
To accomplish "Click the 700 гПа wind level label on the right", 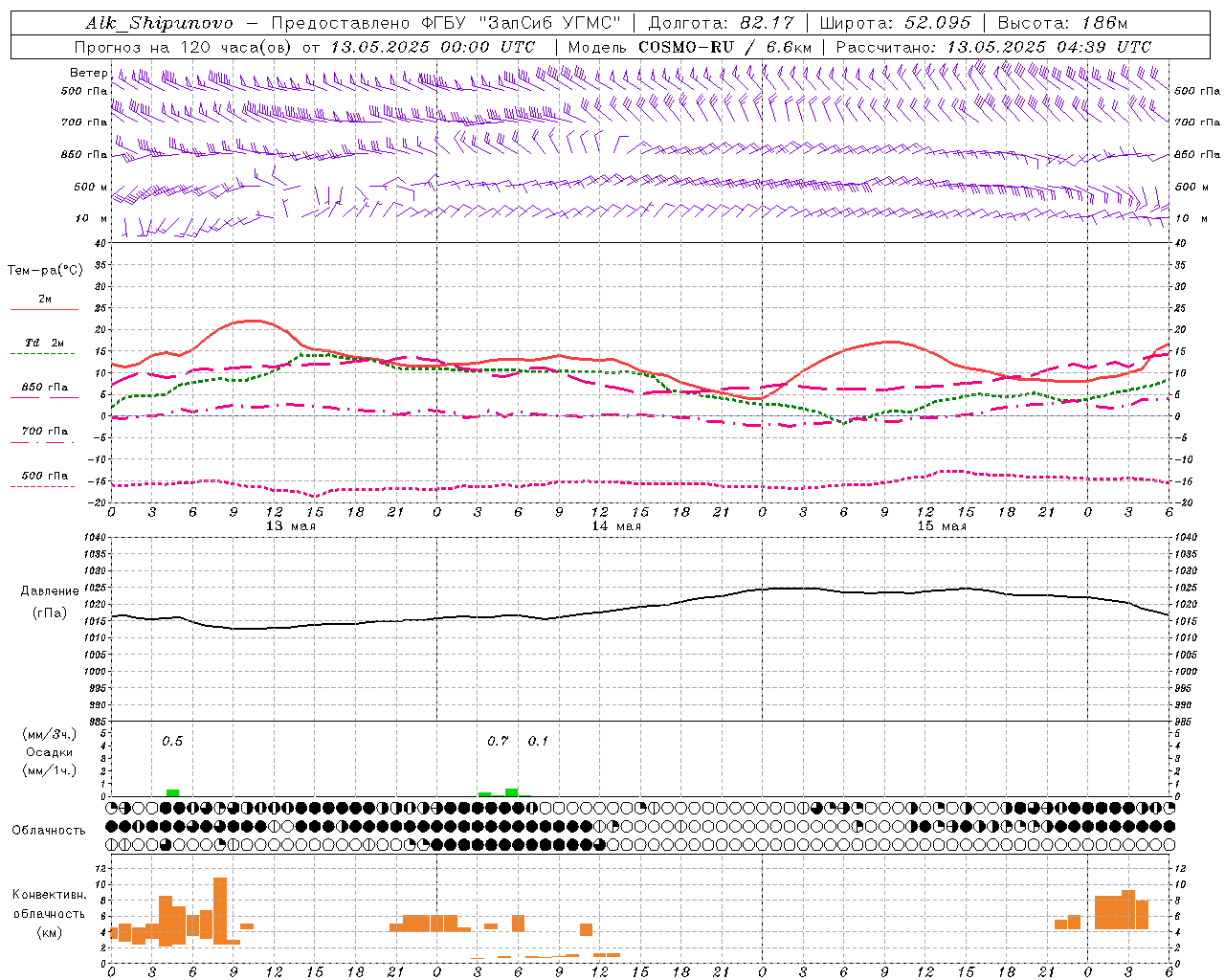I will pyautogui.click(x=1197, y=122).
